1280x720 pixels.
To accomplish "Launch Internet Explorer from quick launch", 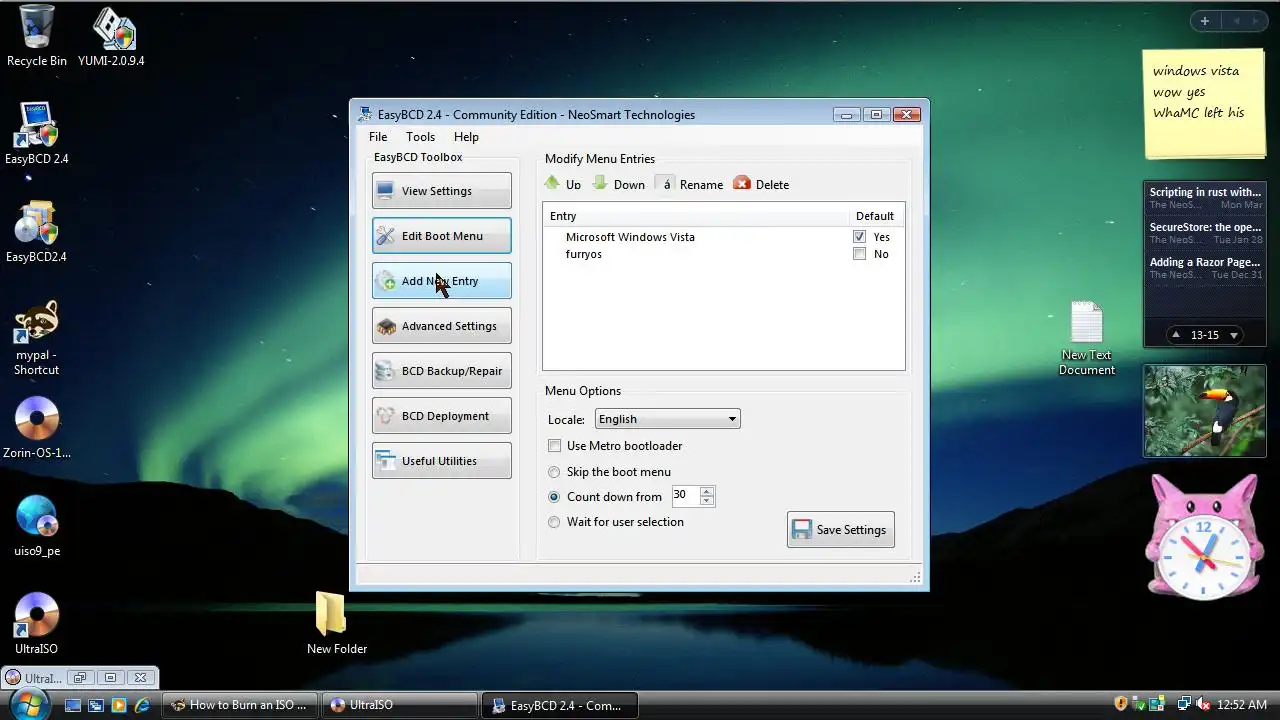I will coord(142,705).
